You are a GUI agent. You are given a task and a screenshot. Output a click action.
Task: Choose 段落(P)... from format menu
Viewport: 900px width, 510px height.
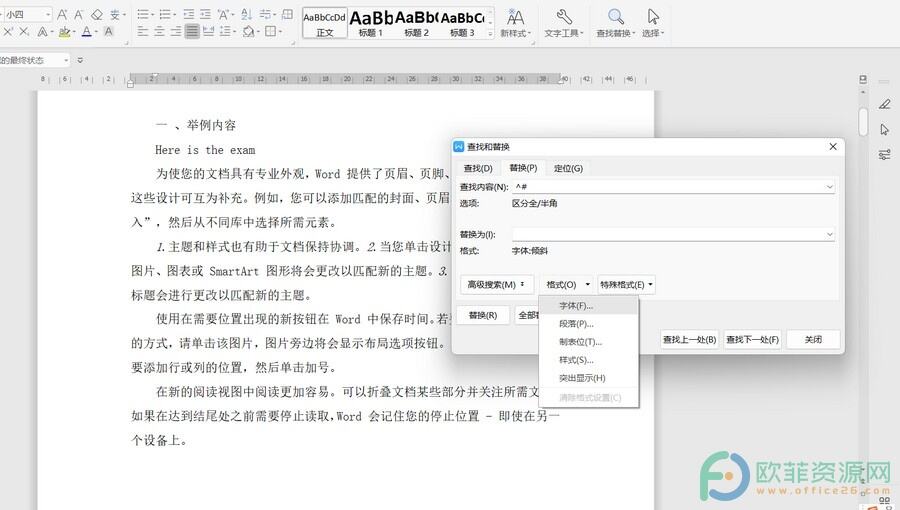(x=588, y=324)
